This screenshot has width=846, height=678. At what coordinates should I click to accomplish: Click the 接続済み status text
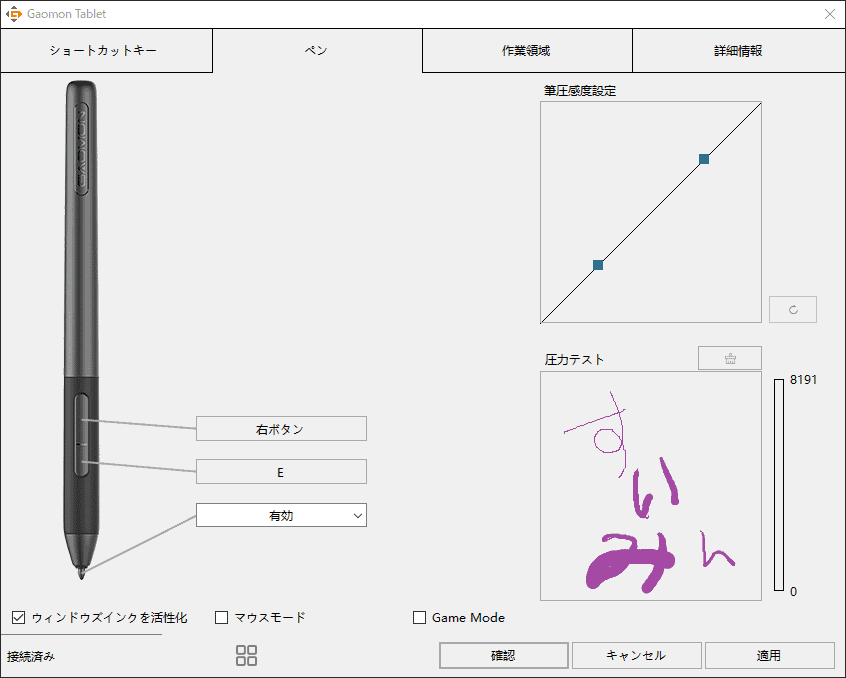31,656
